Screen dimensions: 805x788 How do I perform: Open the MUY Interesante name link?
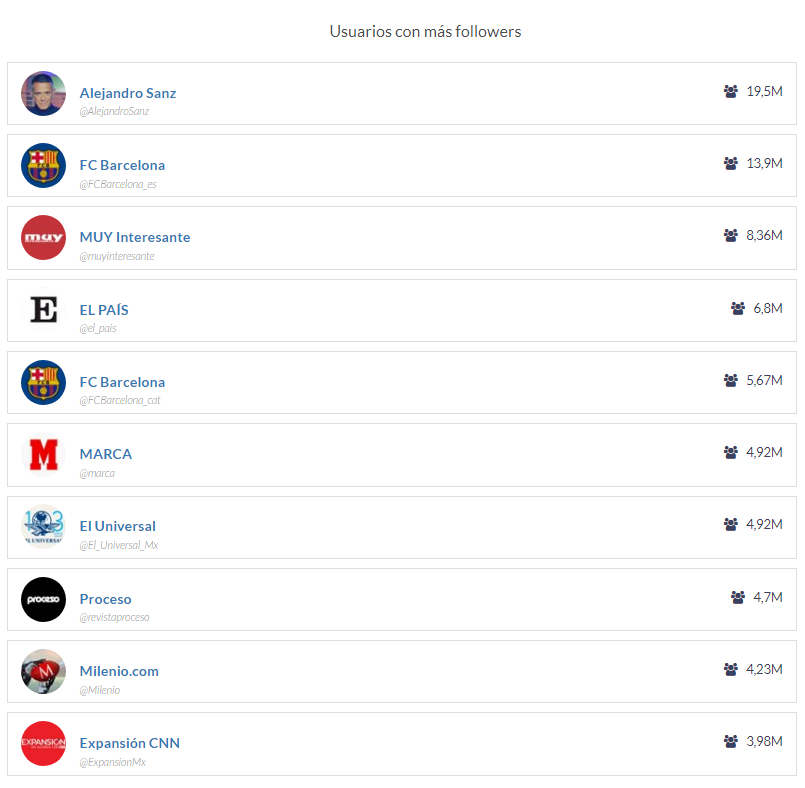point(135,237)
